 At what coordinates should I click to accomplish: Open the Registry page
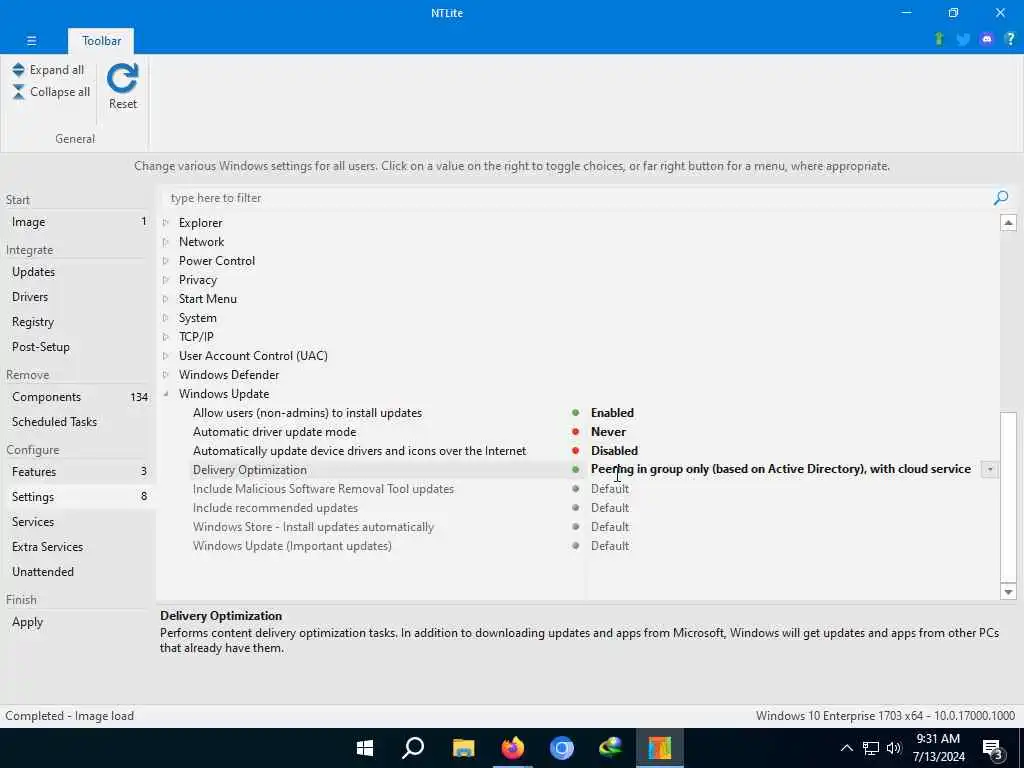pos(78,322)
